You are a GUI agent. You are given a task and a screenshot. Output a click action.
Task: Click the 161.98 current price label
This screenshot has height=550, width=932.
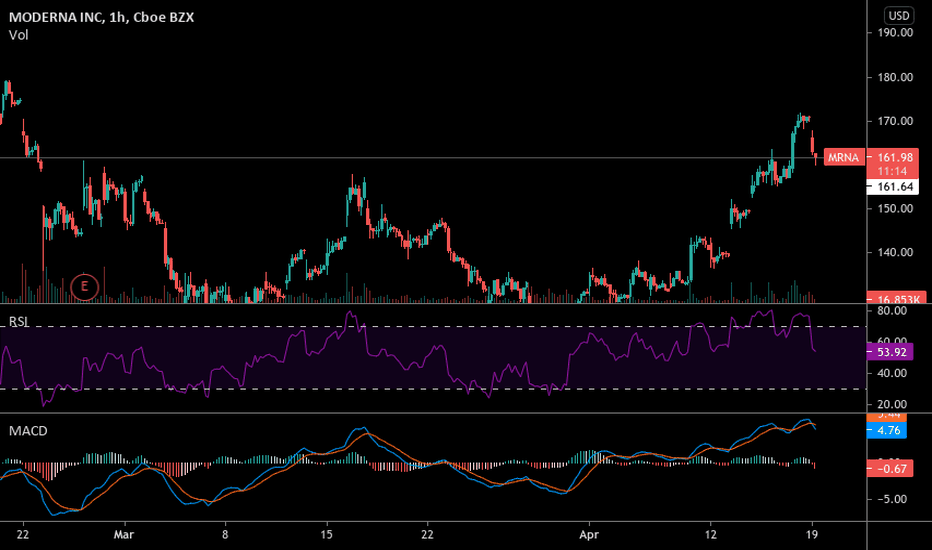click(x=895, y=158)
